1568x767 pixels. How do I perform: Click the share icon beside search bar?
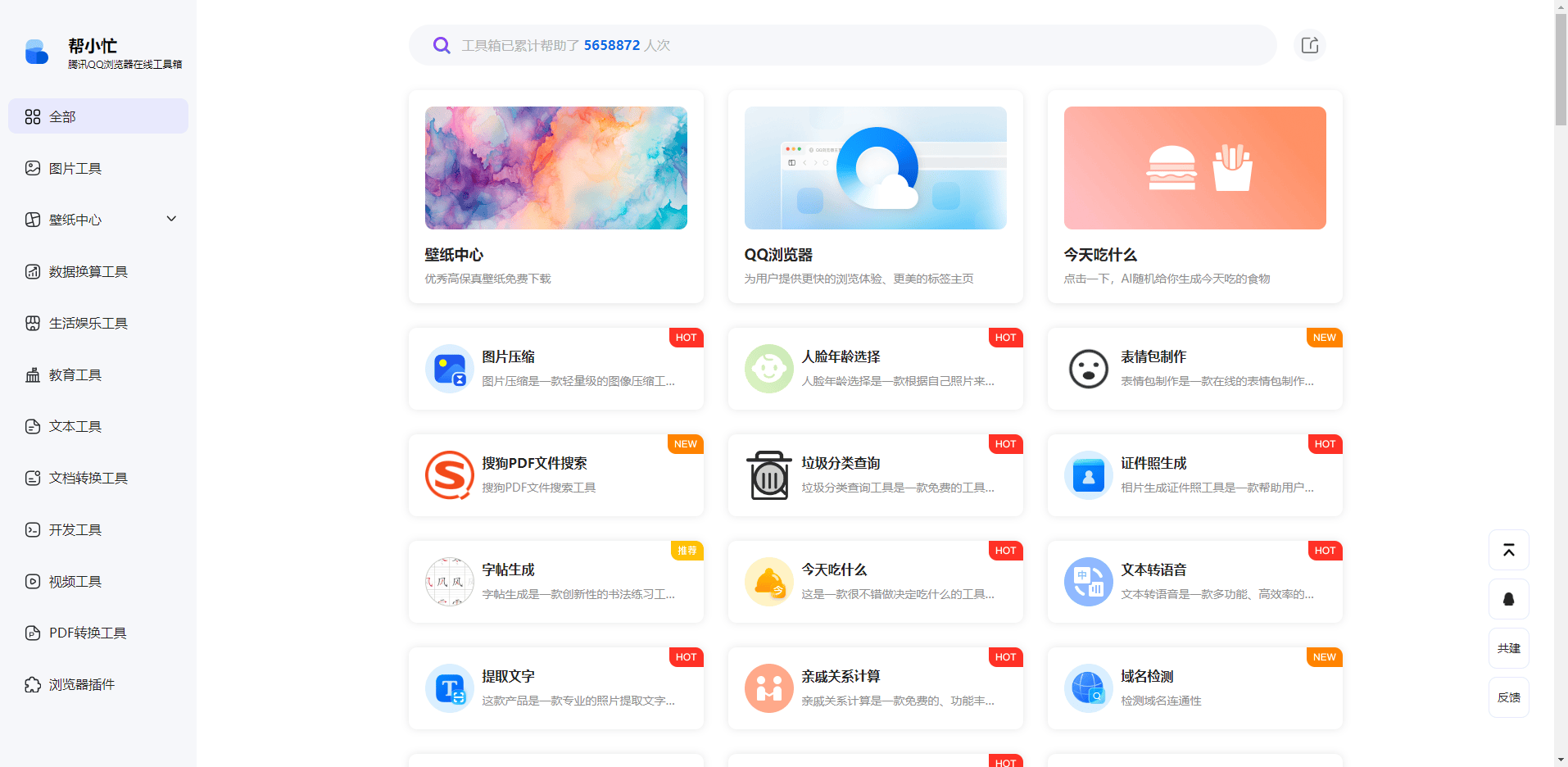(1310, 45)
